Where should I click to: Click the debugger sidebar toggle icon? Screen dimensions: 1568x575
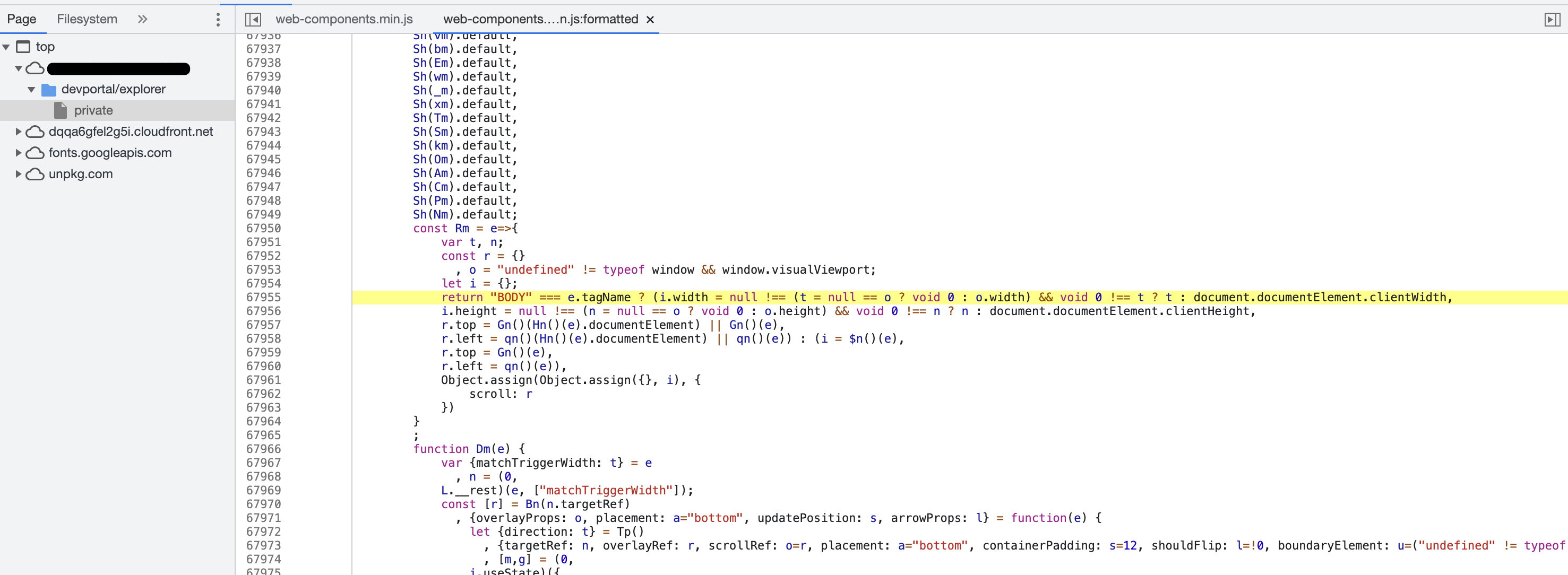[x=1552, y=20]
